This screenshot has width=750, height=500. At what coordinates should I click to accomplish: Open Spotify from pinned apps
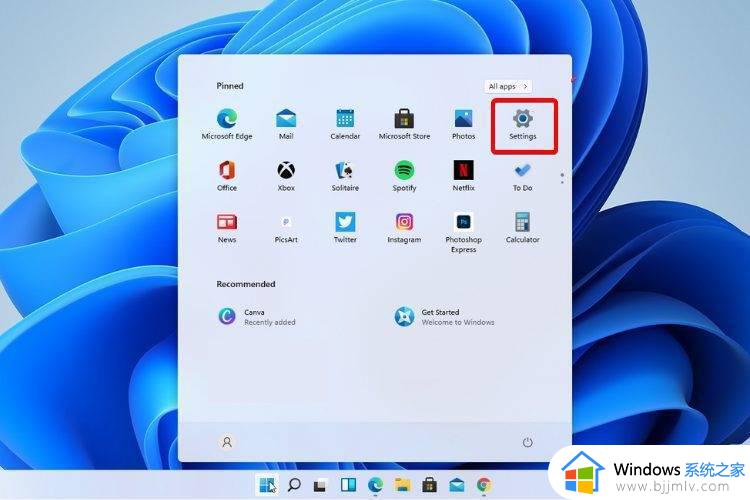pos(404,176)
